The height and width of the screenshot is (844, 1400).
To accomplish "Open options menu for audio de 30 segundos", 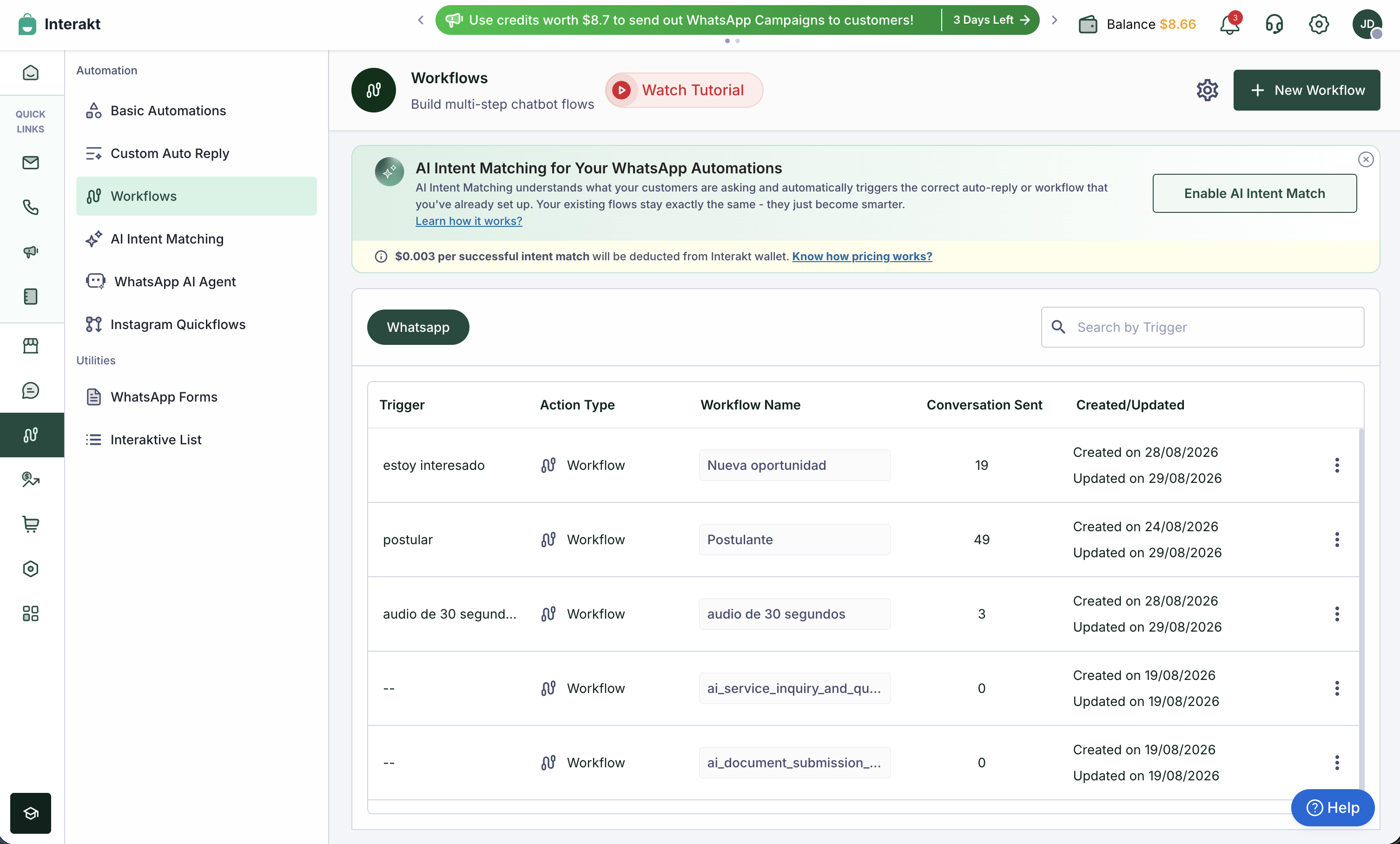I will [x=1337, y=614].
